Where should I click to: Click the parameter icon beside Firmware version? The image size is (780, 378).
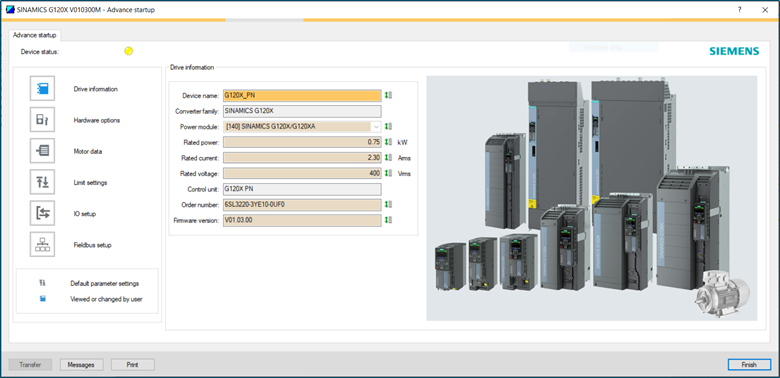point(389,220)
